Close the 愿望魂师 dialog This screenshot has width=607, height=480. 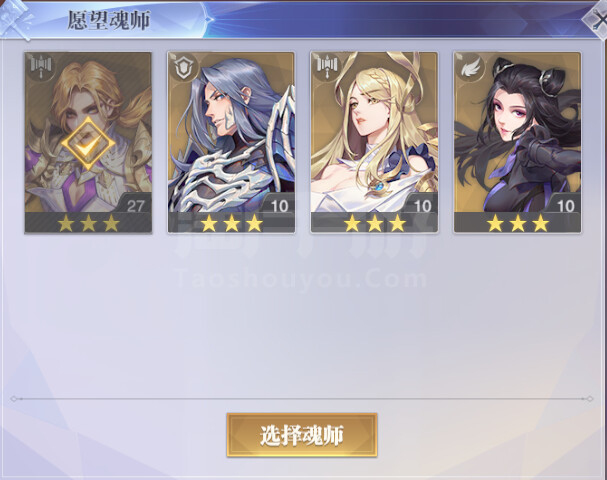[x=597, y=19]
